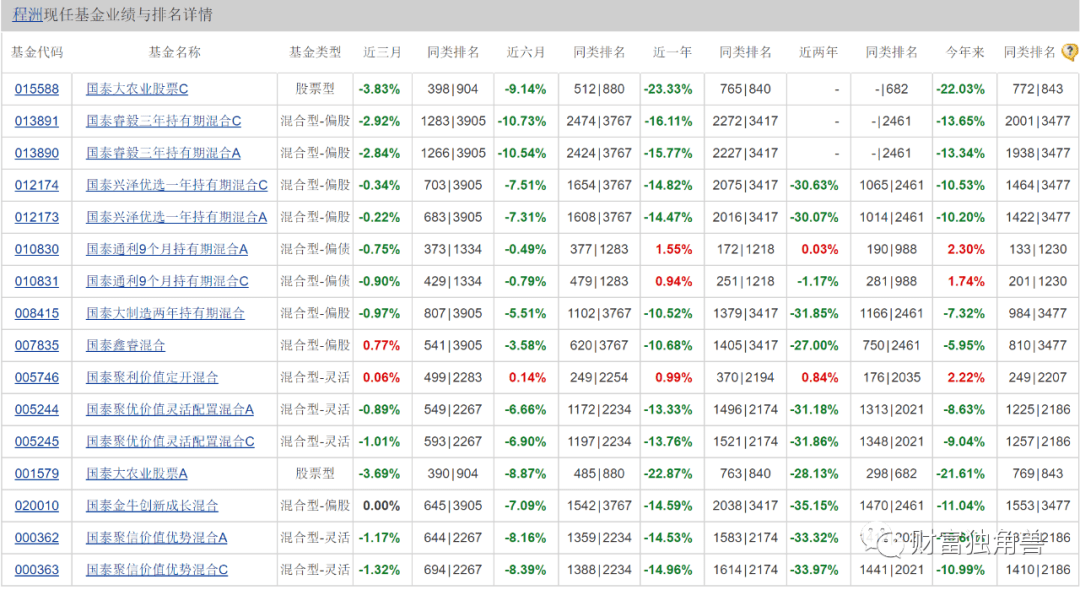The height and width of the screenshot is (590, 1080).
Task: Click the 基金代码 column header
Action: point(37,52)
